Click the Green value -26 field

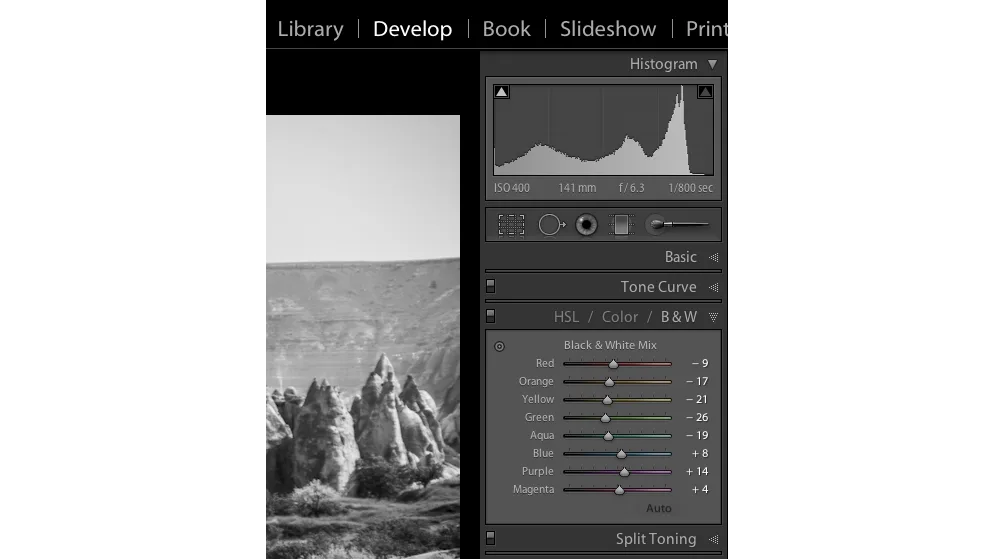697,417
